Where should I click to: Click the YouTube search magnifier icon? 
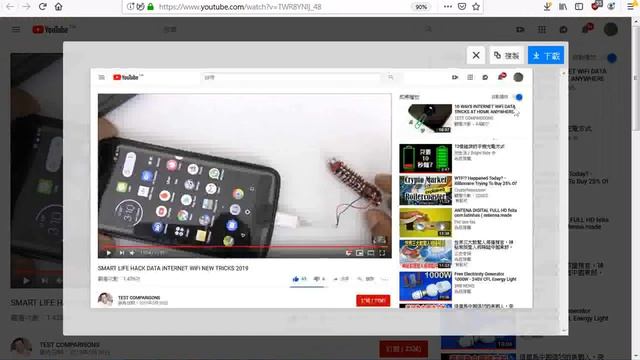coord(428,29)
